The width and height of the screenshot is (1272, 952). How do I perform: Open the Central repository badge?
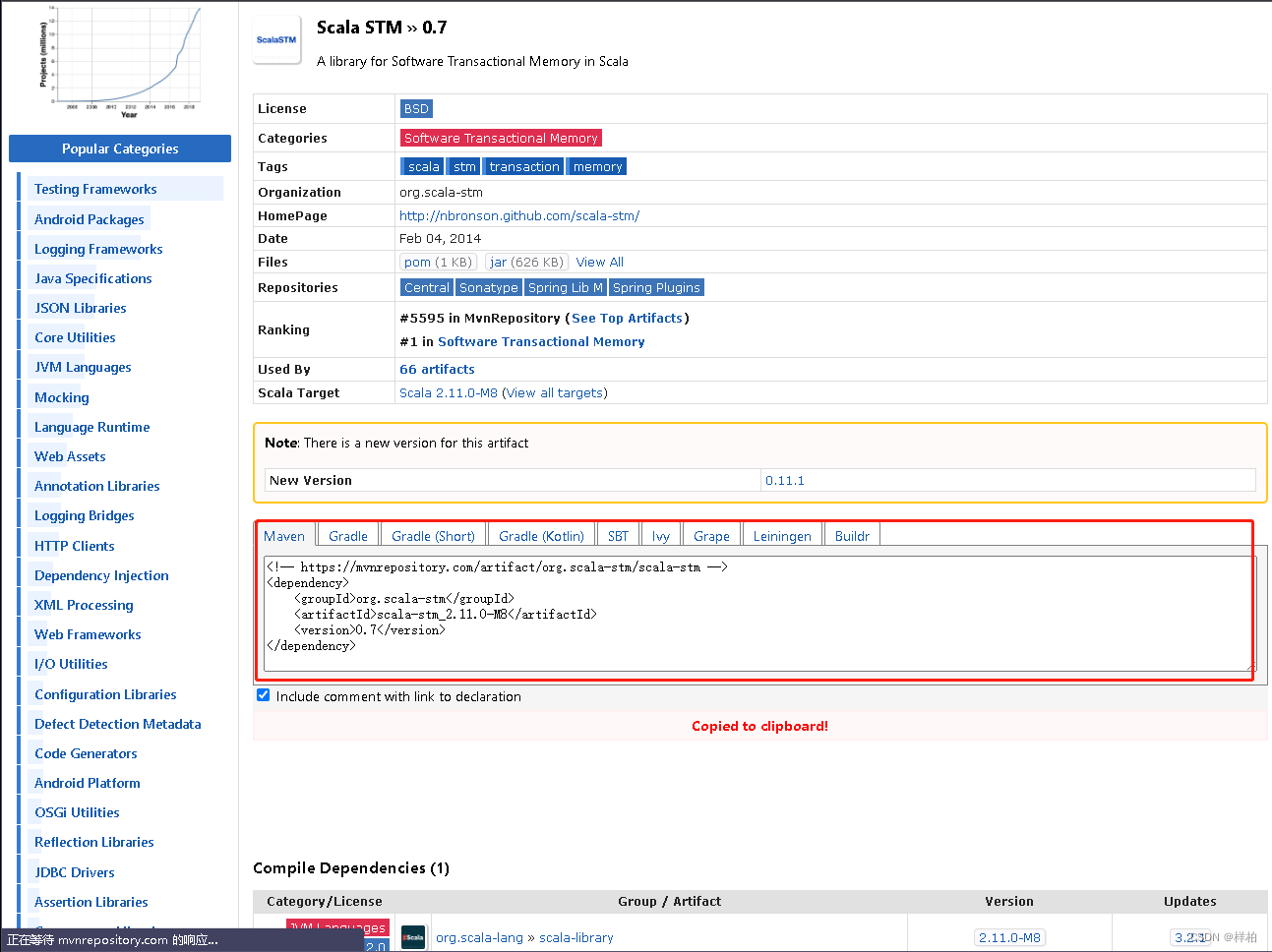click(426, 288)
